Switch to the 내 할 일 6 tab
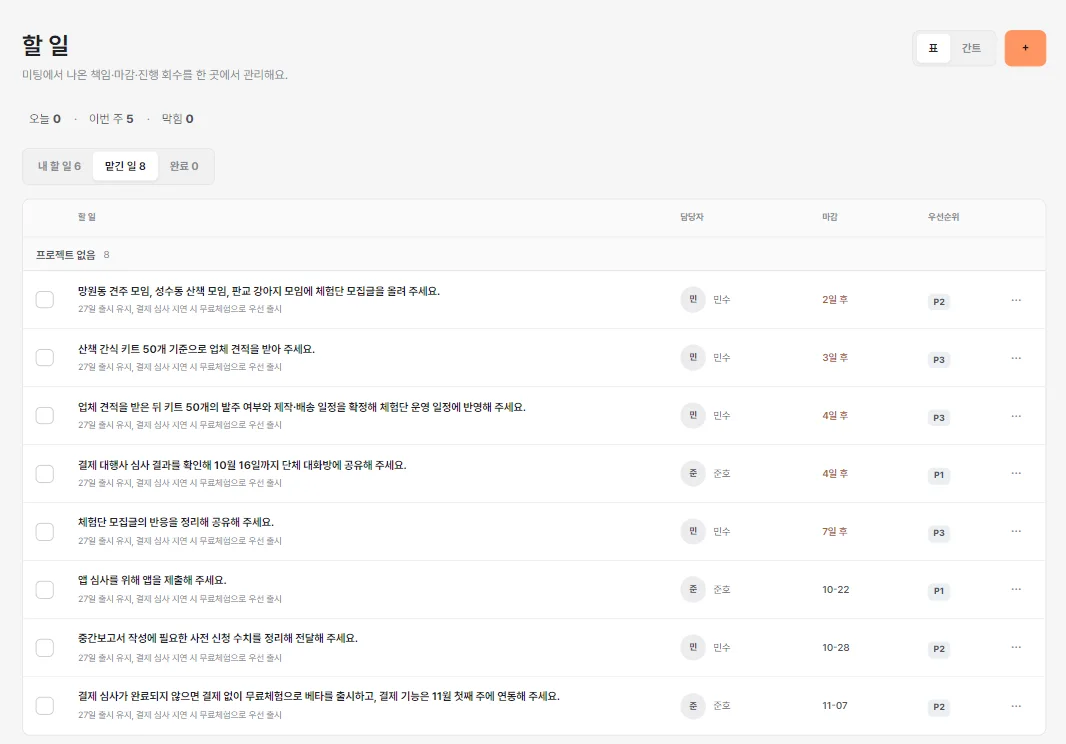 pos(59,166)
